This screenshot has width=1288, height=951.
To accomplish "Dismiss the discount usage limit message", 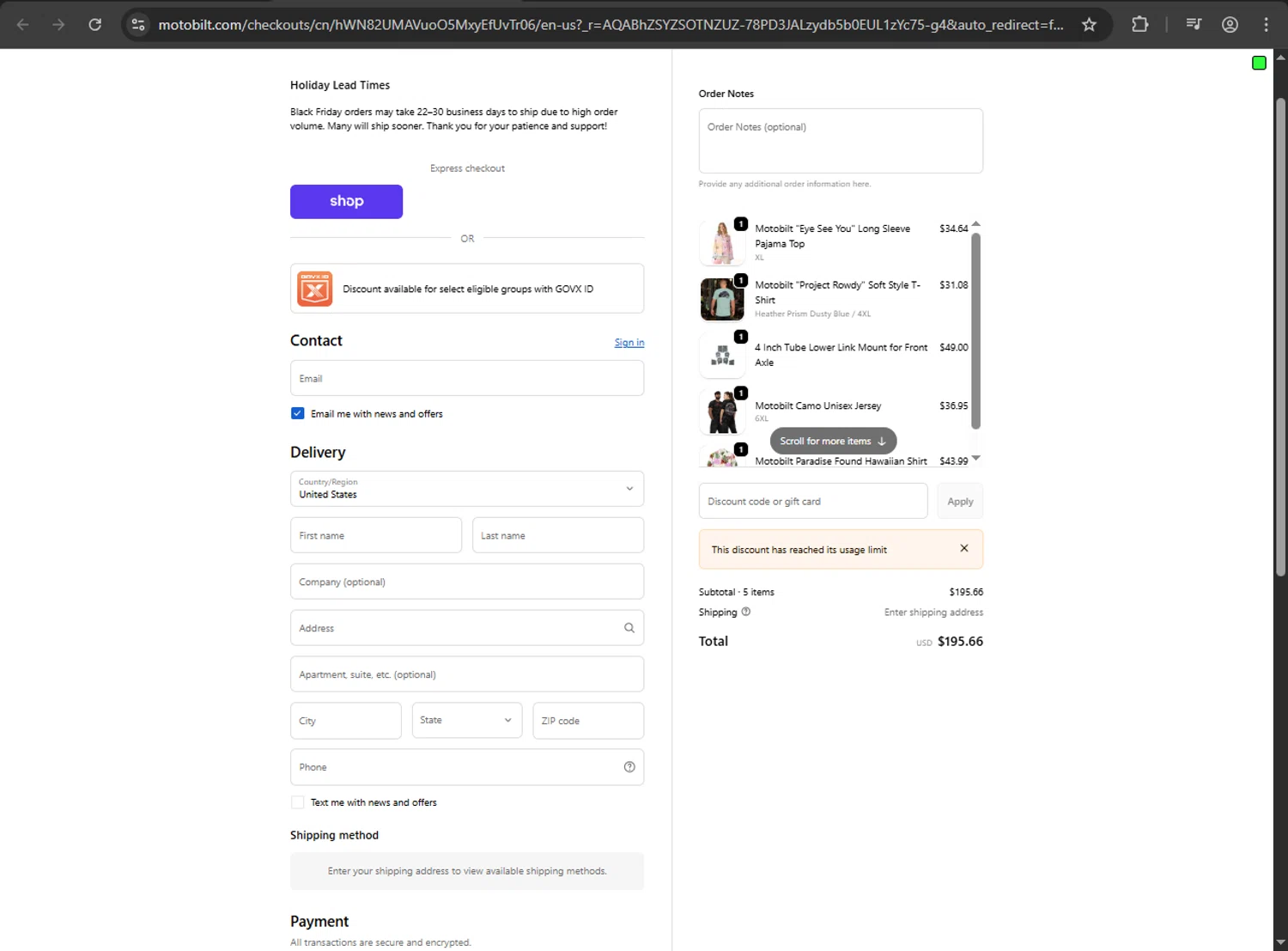I will pos(964,548).
